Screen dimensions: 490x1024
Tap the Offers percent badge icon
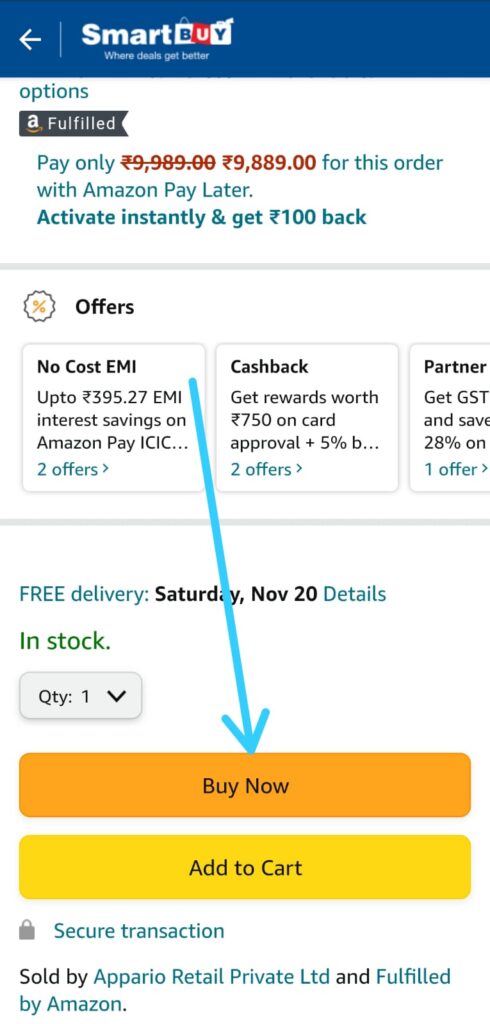coord(39,307)
